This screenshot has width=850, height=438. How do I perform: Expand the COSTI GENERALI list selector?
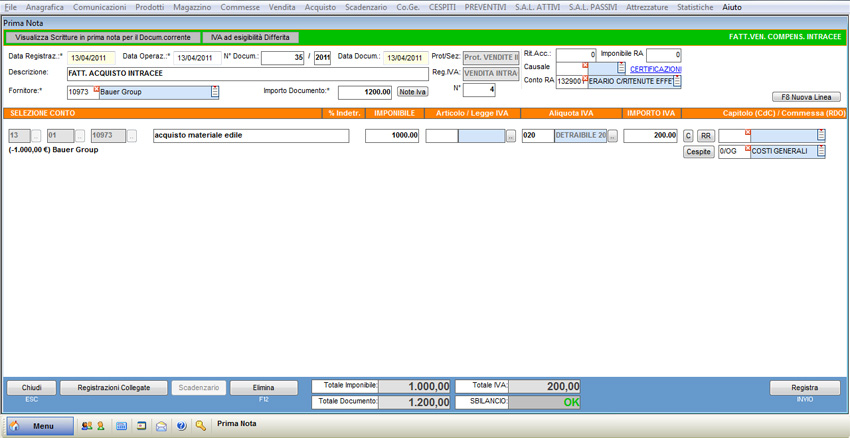[x=821, y=152]
